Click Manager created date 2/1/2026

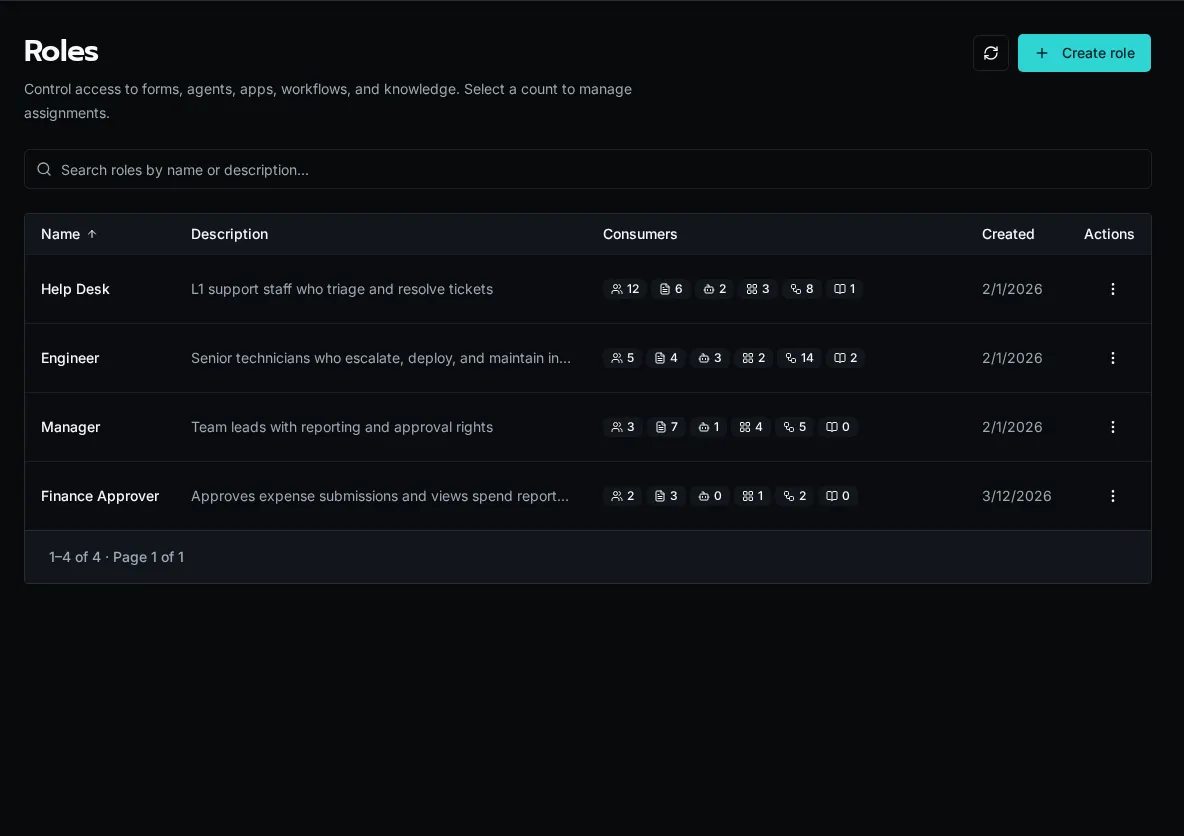(x=1012, y=427)
